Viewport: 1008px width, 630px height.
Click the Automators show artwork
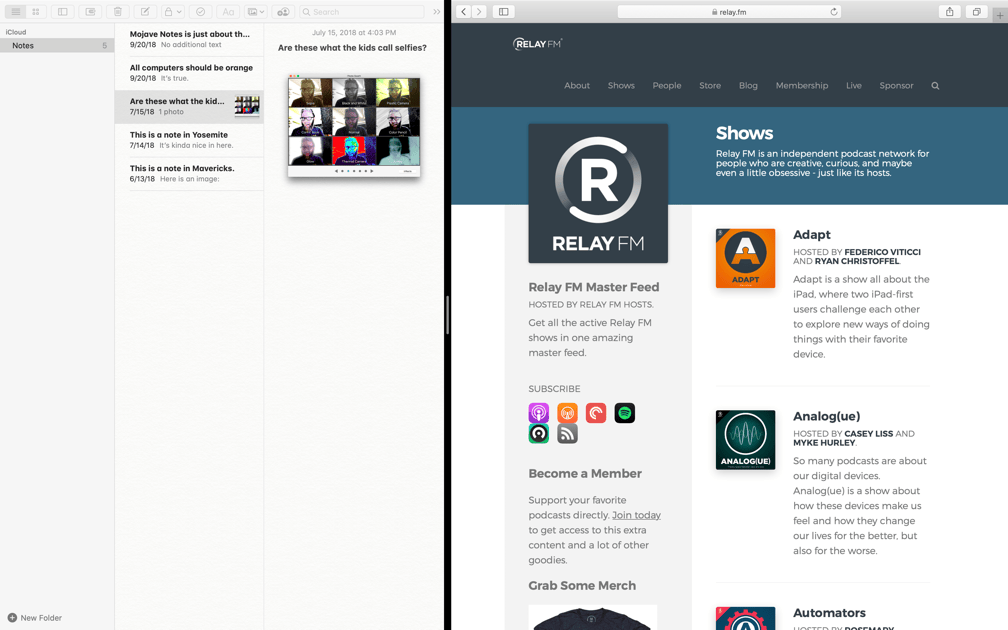click(745, 618)
